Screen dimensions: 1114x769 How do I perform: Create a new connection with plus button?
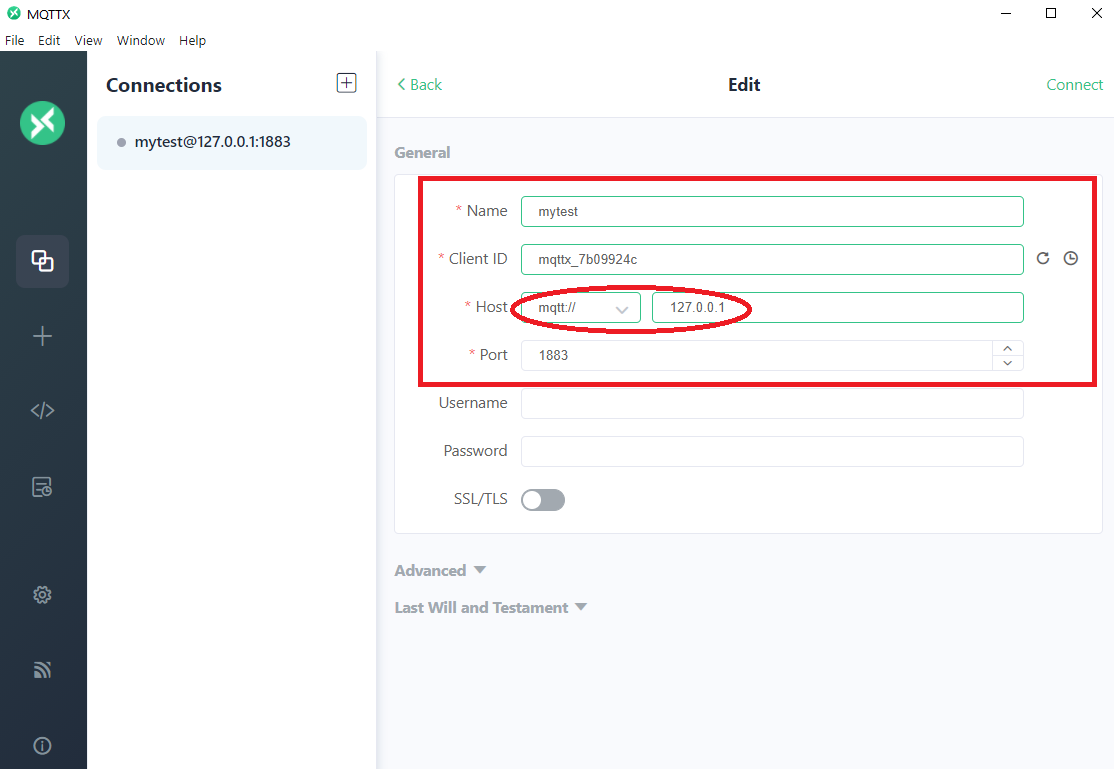coord(346,83)
